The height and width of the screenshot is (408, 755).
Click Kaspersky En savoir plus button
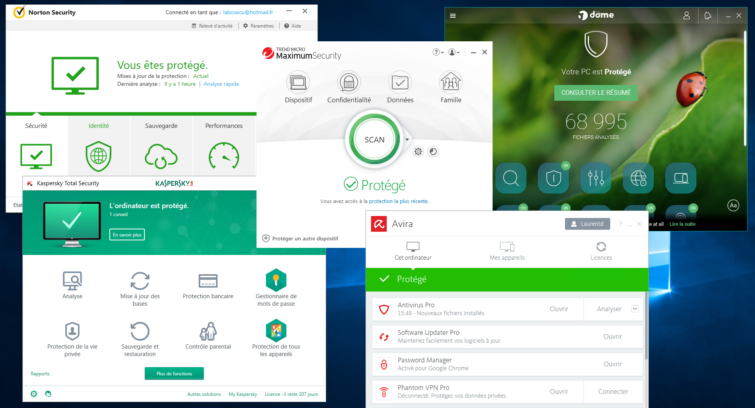click(127, 235)
